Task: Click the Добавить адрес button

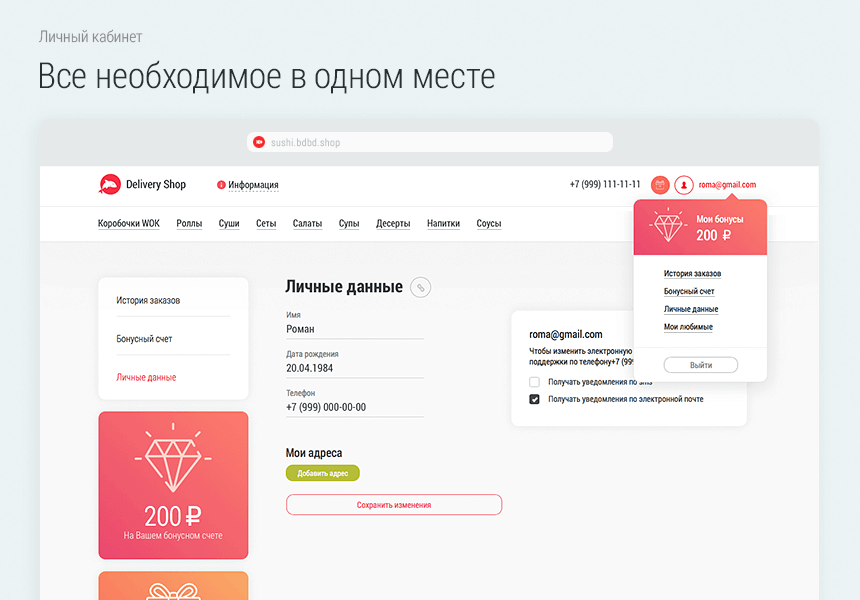Action: click(x=322, y=472)
